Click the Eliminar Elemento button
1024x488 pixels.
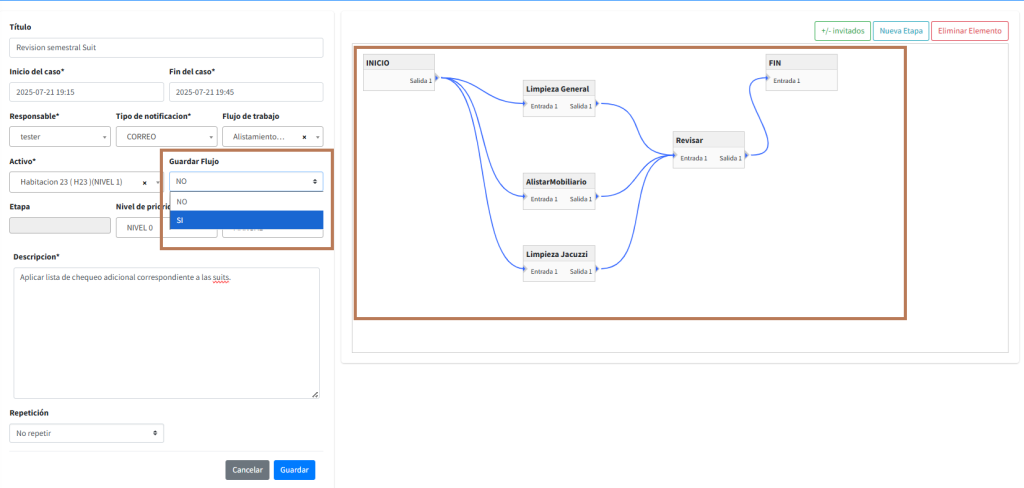tap(969, 31)
